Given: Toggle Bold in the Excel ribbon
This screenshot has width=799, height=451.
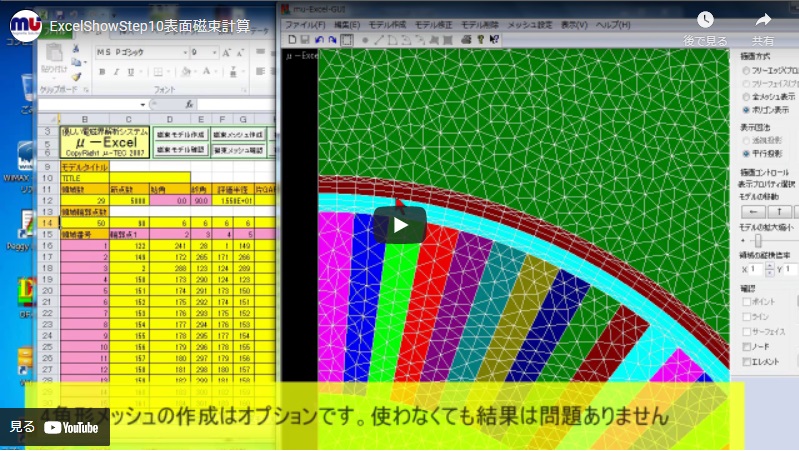Looking at the screenshot, I should pos(102,72).
